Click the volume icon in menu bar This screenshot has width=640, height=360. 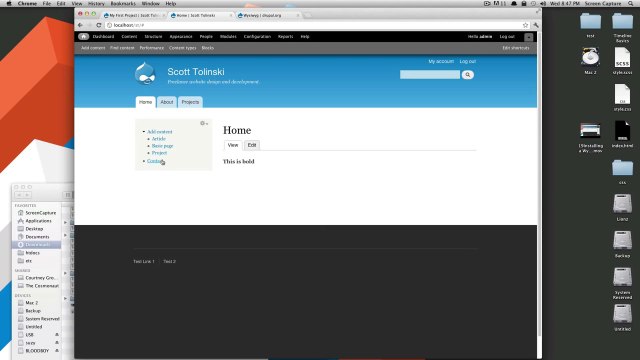[543, 3]
